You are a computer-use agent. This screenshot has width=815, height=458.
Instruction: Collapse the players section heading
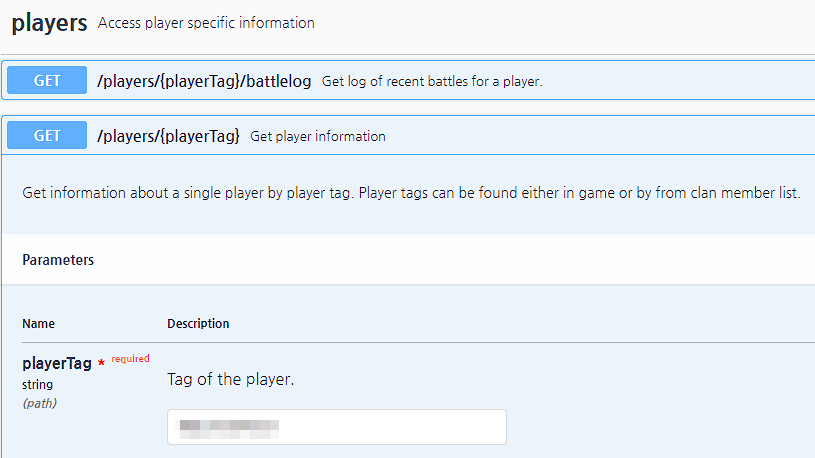click(x=49, y=23)
